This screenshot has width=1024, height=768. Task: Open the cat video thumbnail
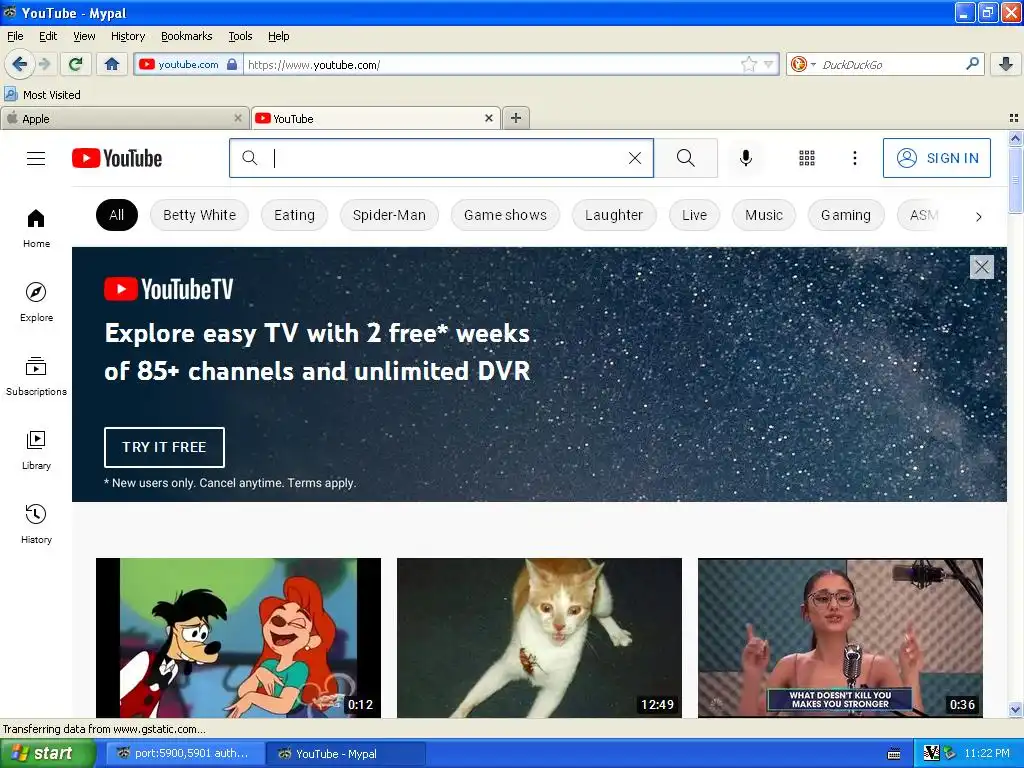click(539, 638)
